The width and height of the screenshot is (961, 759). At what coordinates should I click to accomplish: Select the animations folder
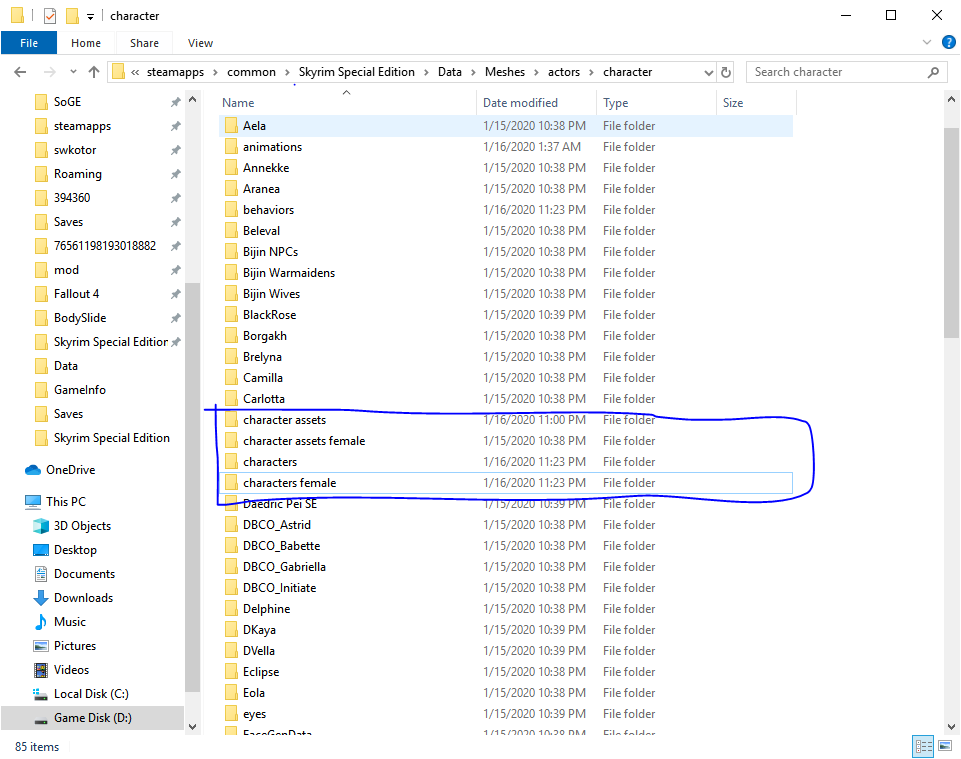(506, 147)
